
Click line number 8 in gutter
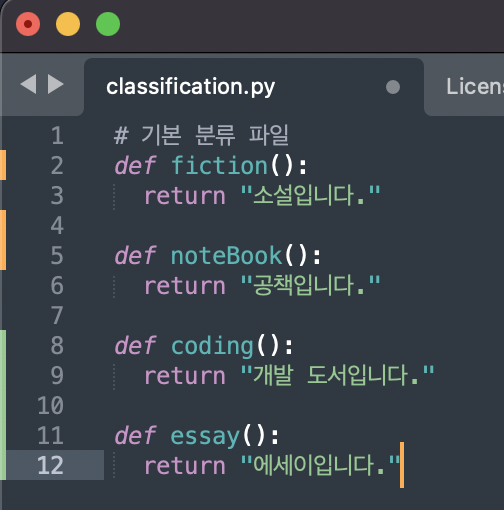coord(57,345)
